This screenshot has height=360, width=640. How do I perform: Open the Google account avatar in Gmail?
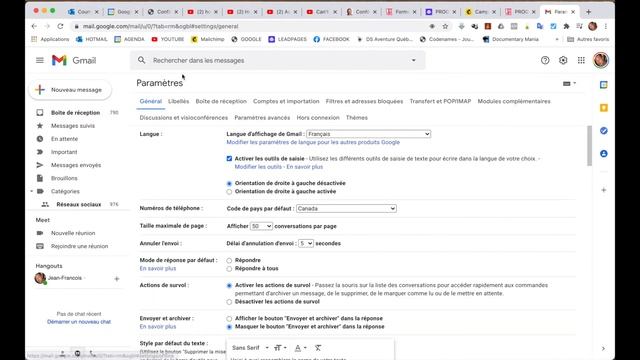(x=600, y=60)
